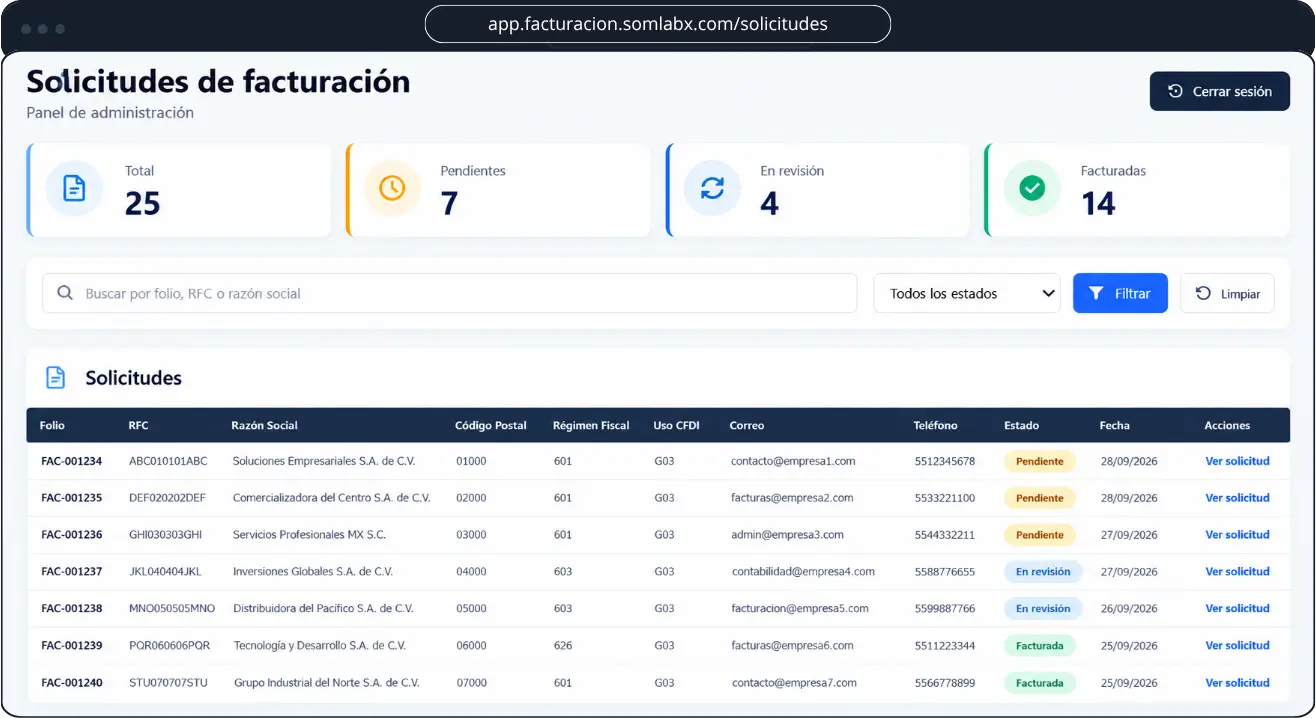This screenshot has height=718, width=1316.
Task: Open Ver solicitud for FAC-001234
Action: click(1237, 461)
